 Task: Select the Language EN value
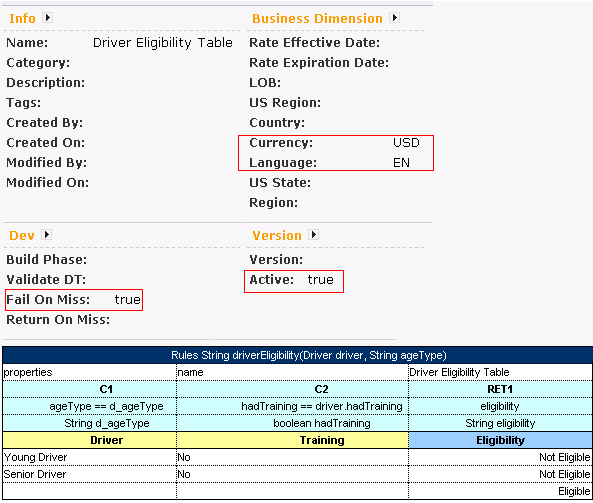click(x=401, y=163)
